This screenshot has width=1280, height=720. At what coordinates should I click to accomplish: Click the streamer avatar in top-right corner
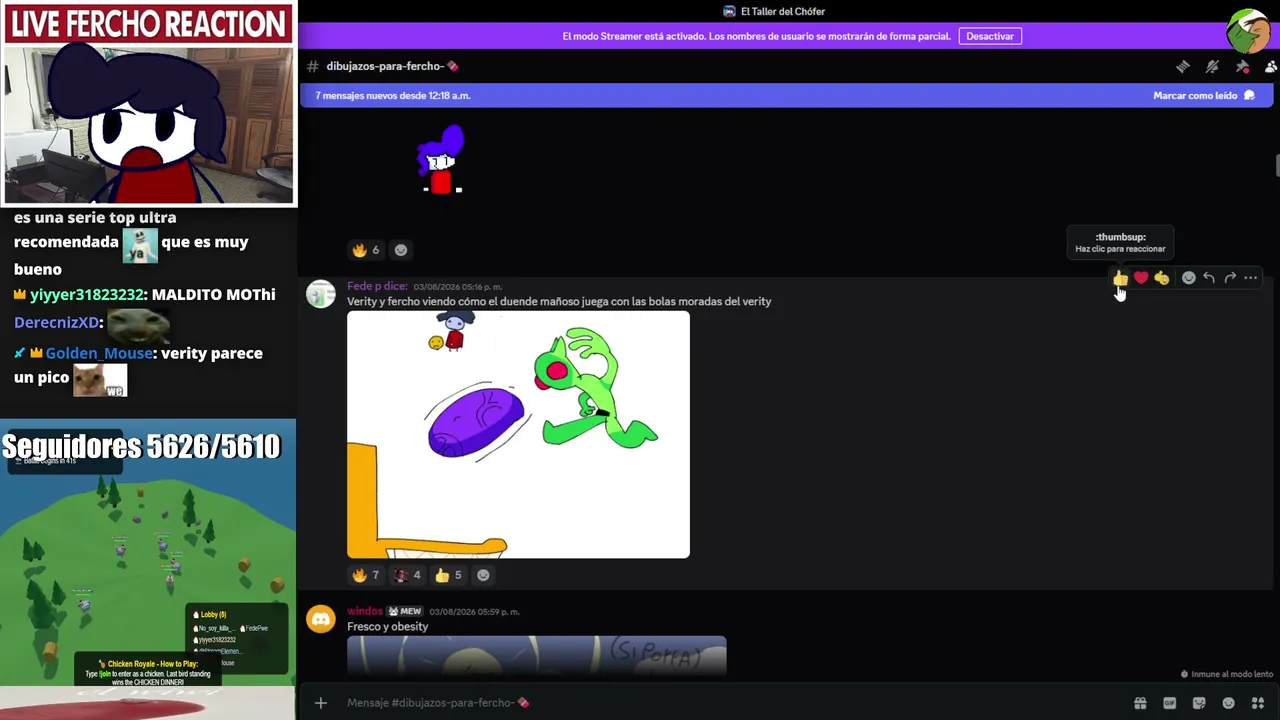click(x=1249, y=32)
